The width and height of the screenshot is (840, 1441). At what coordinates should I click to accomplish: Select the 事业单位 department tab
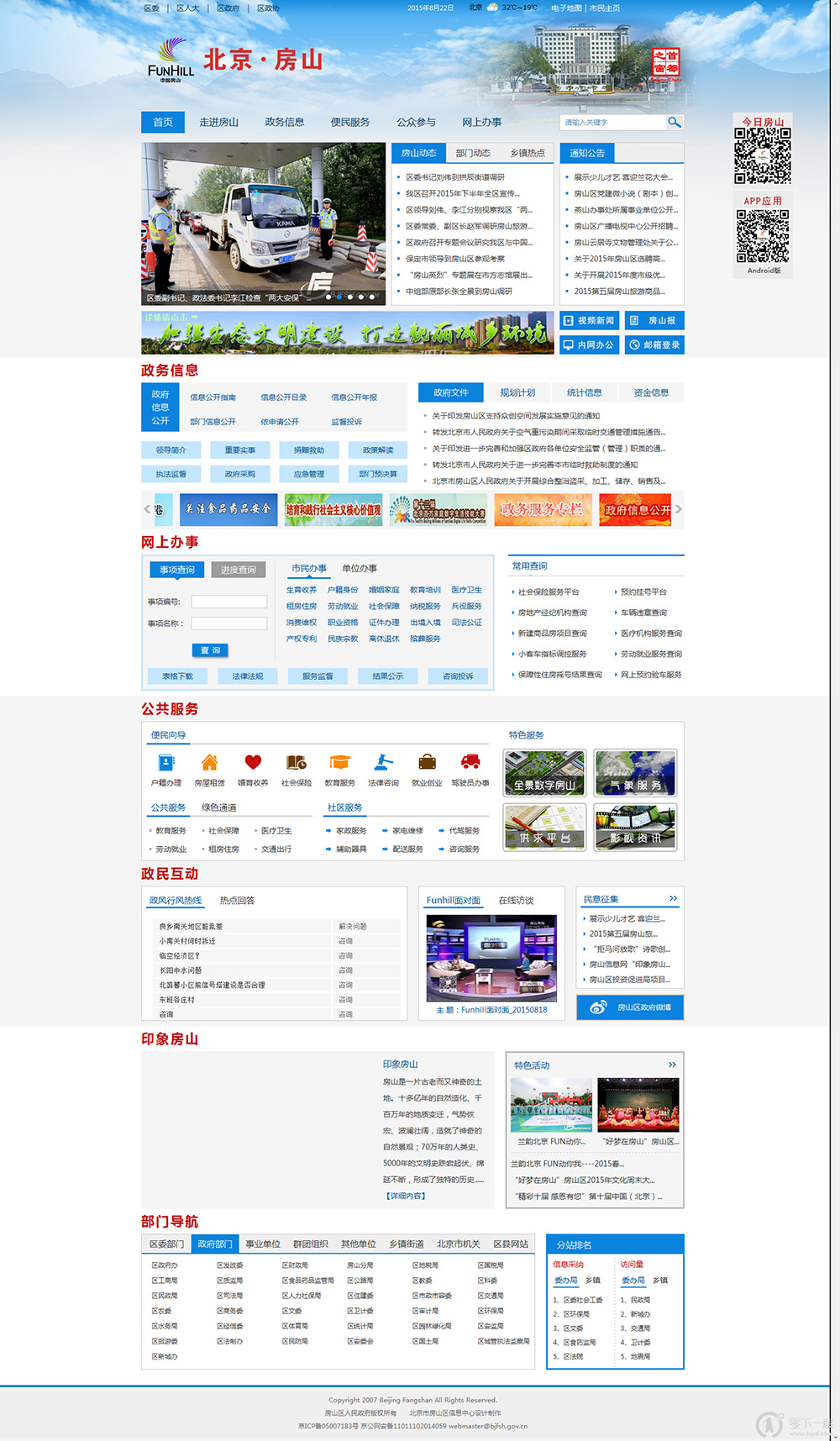tap(263, 1244)
